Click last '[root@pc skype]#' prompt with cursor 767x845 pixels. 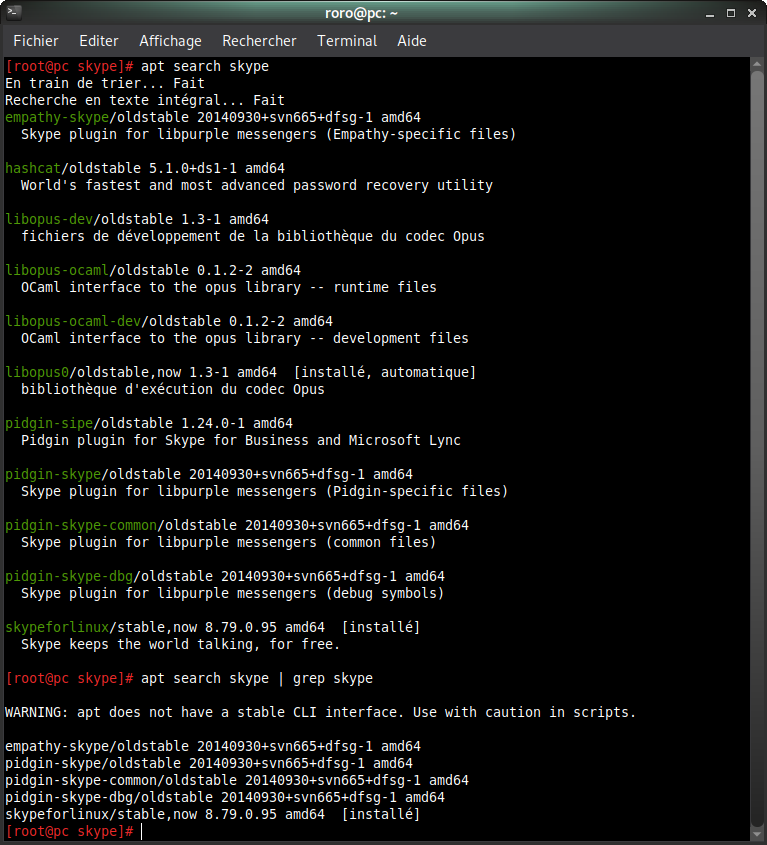click(69, 832)
